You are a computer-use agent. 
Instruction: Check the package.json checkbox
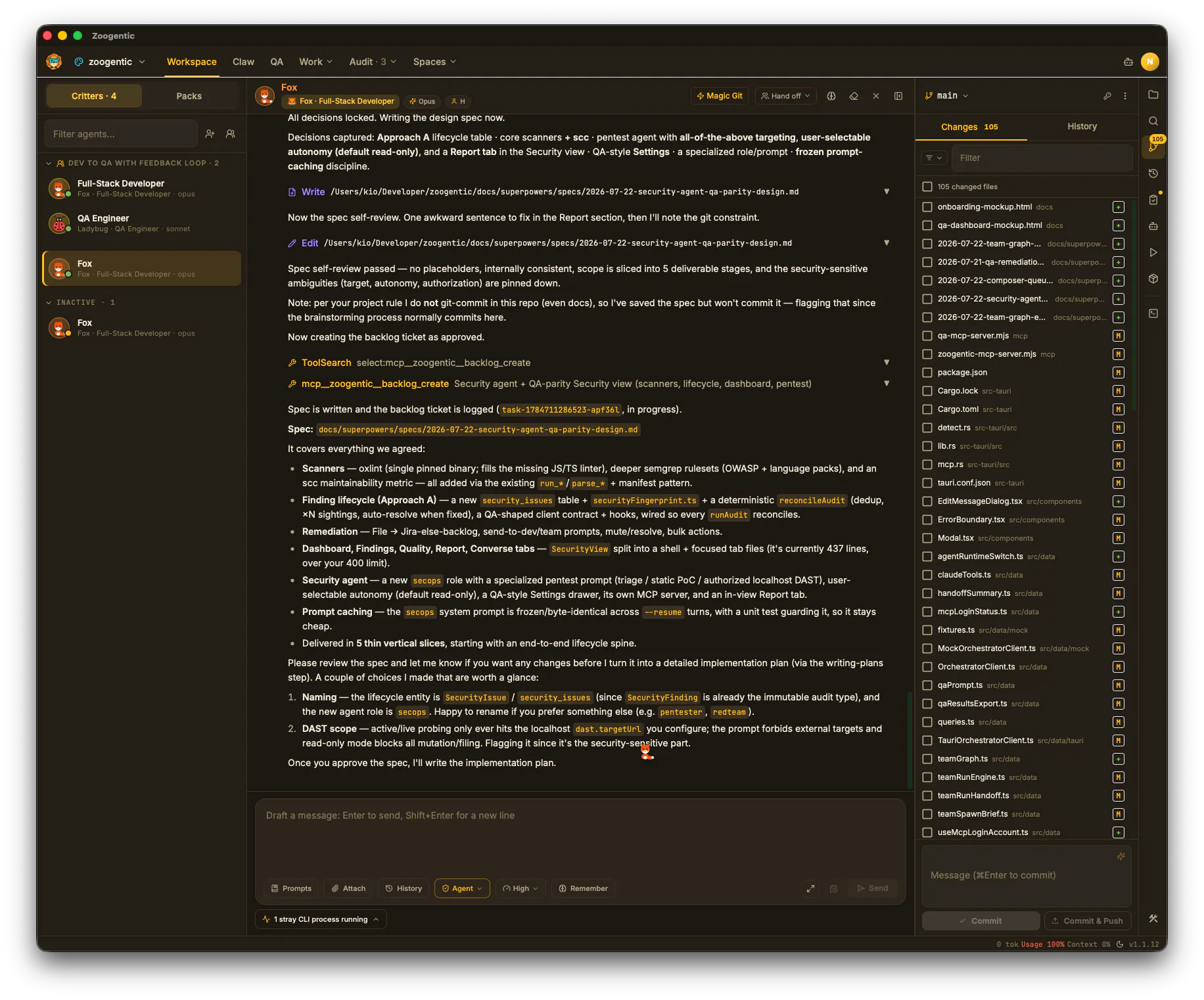point(927,373)
